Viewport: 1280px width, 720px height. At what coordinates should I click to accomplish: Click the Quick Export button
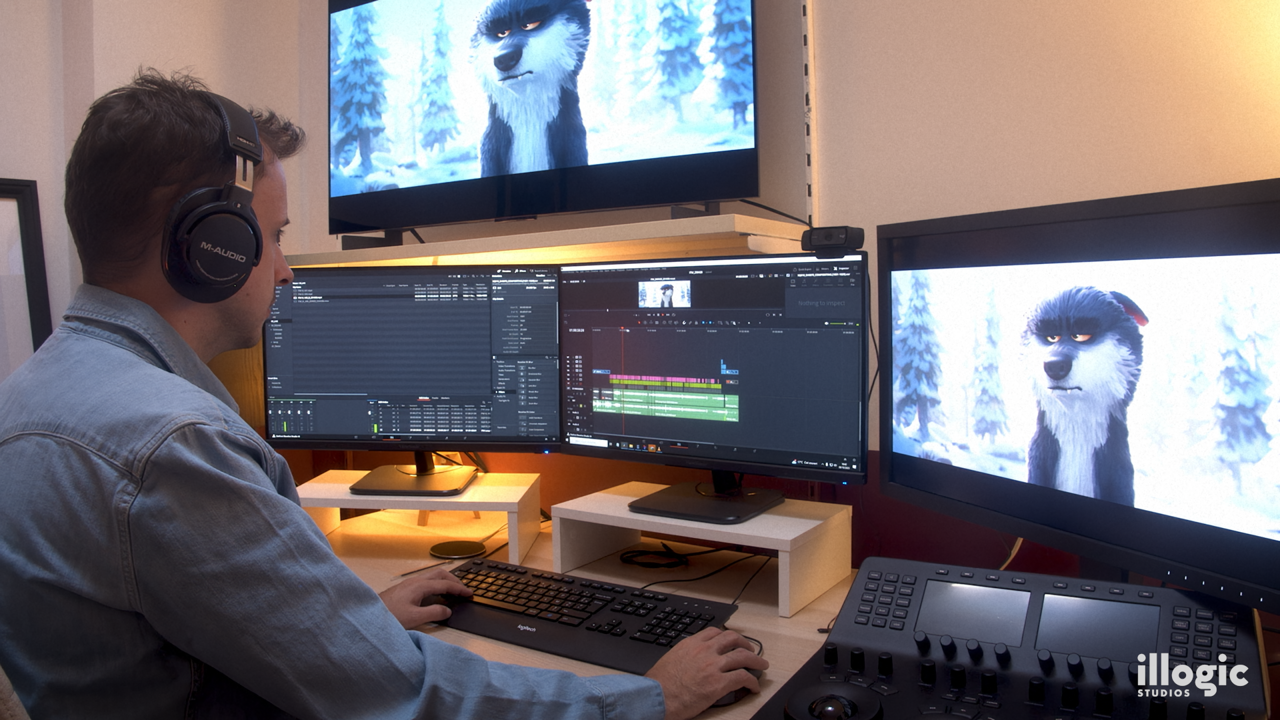pyautogui.click(x=802, y=269)
